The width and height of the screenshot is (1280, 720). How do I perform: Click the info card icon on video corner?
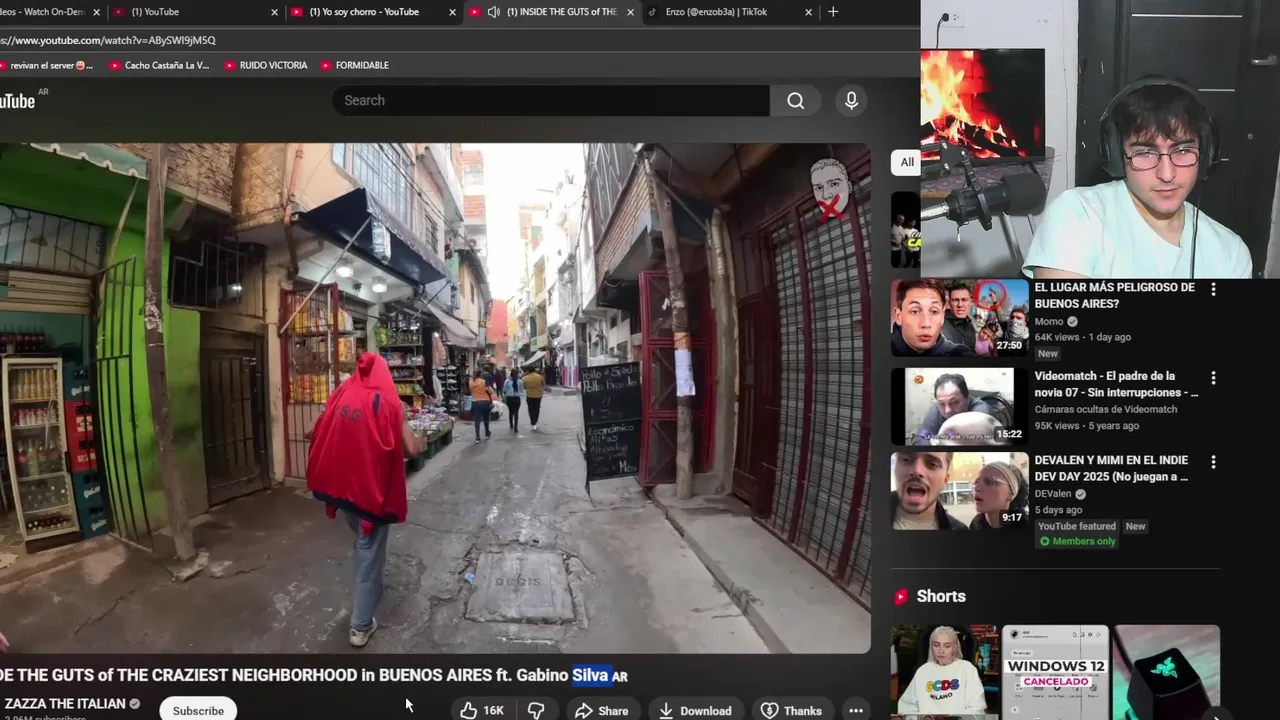tap(829, 190)
